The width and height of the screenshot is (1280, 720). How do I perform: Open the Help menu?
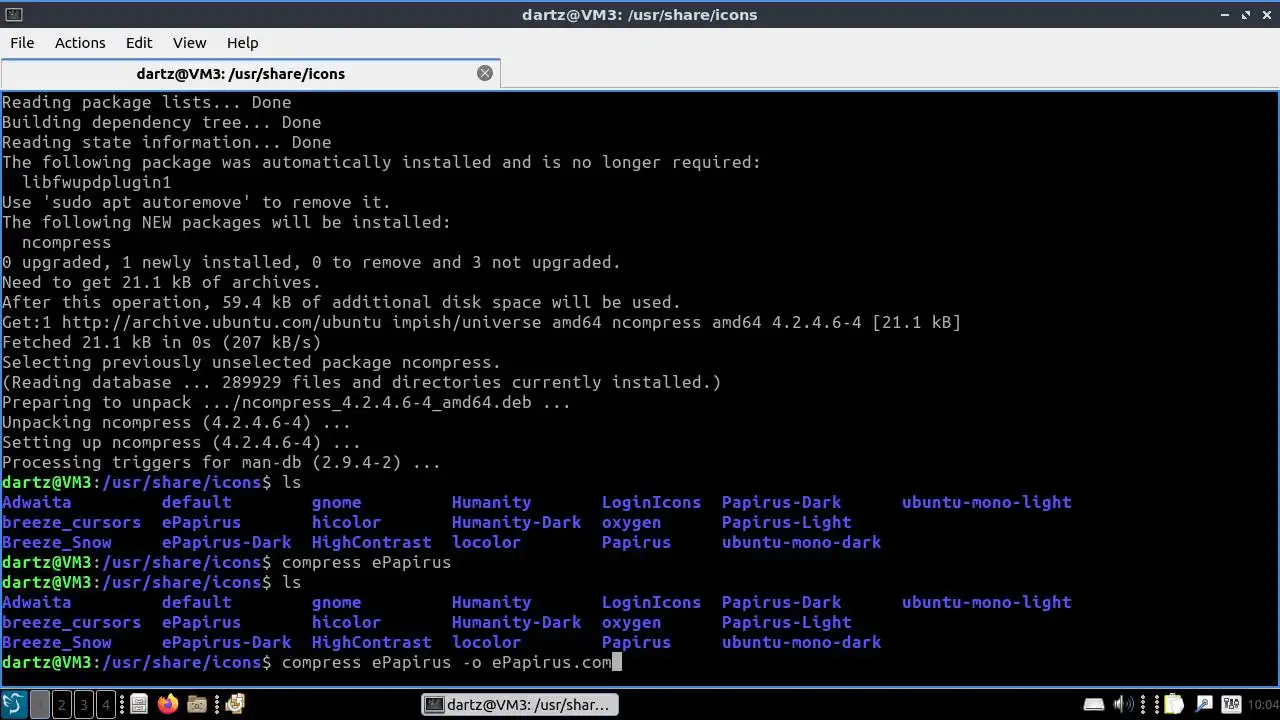point(242,43)
